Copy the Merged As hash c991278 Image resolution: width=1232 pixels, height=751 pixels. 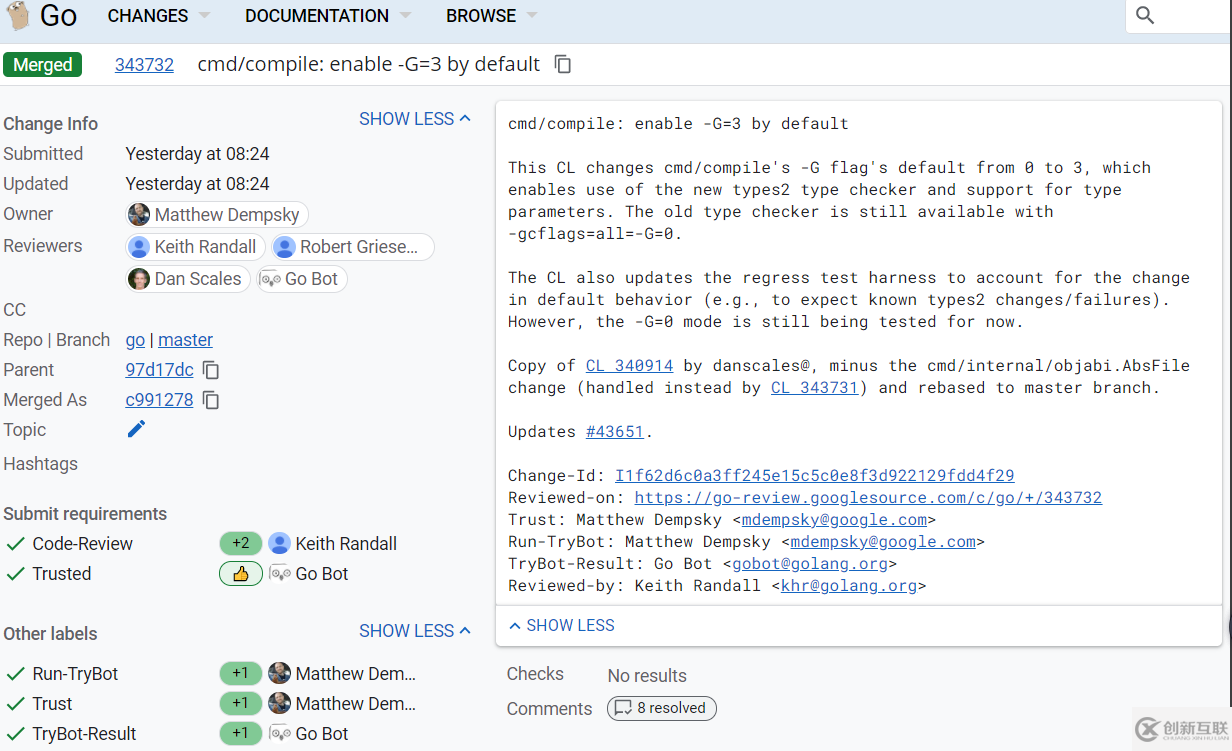point(211,400)
